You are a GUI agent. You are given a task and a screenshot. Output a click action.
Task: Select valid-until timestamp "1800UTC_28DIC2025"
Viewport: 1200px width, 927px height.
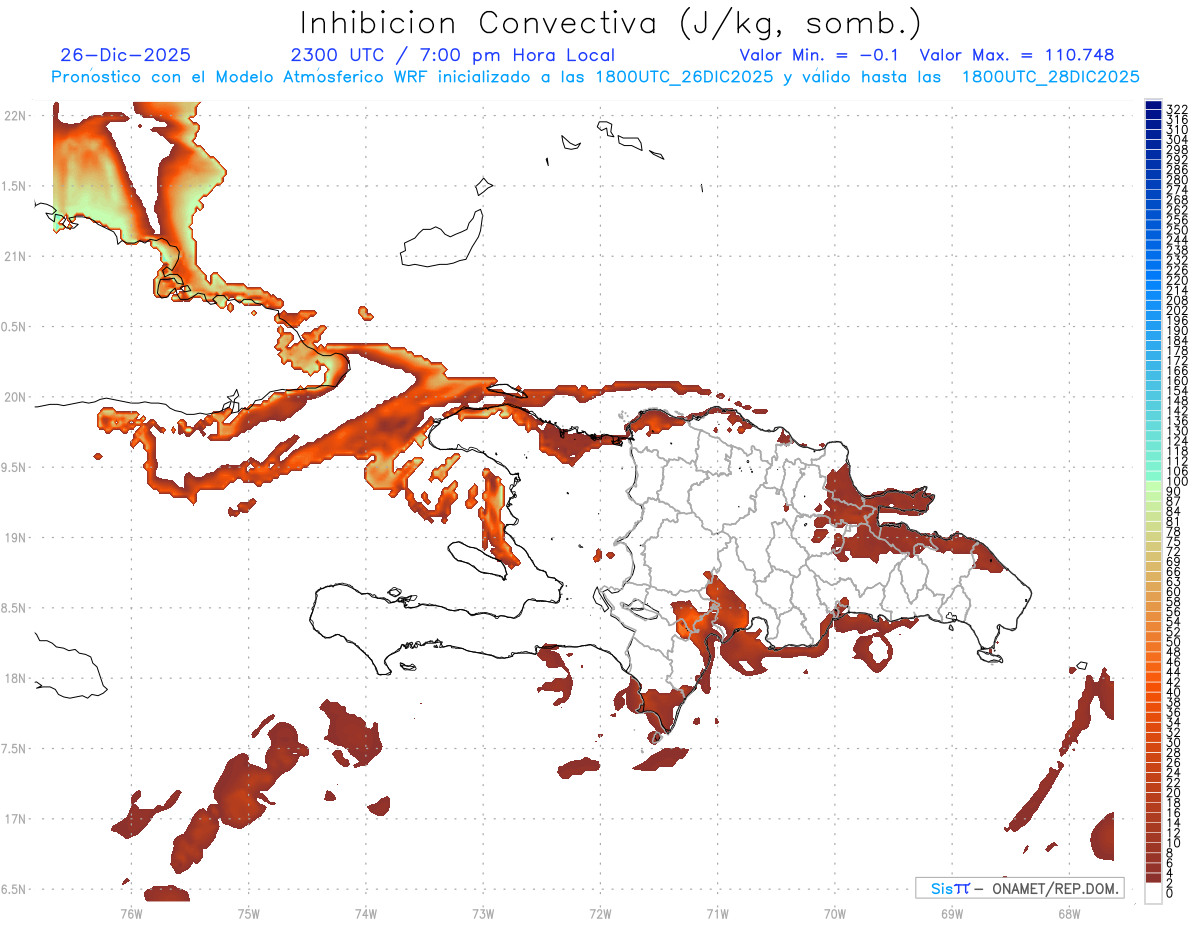pos(1050,76)
